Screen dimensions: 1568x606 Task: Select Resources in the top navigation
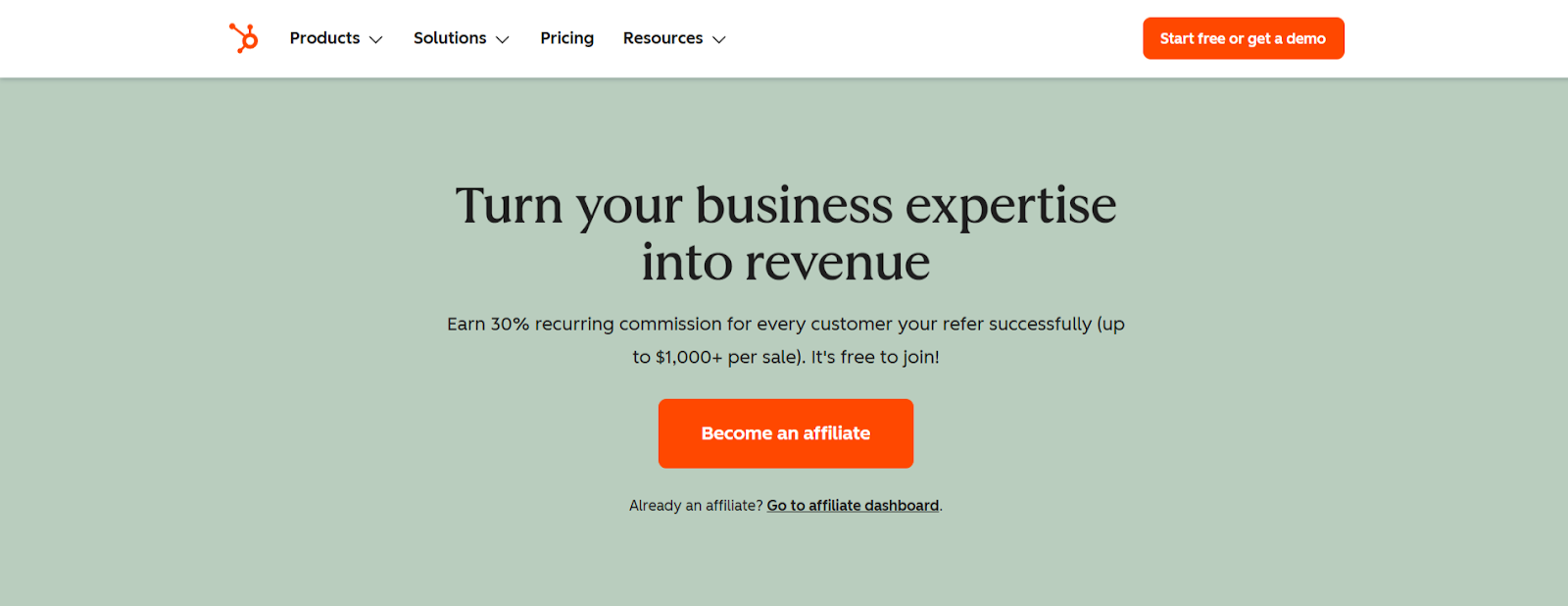662,37
